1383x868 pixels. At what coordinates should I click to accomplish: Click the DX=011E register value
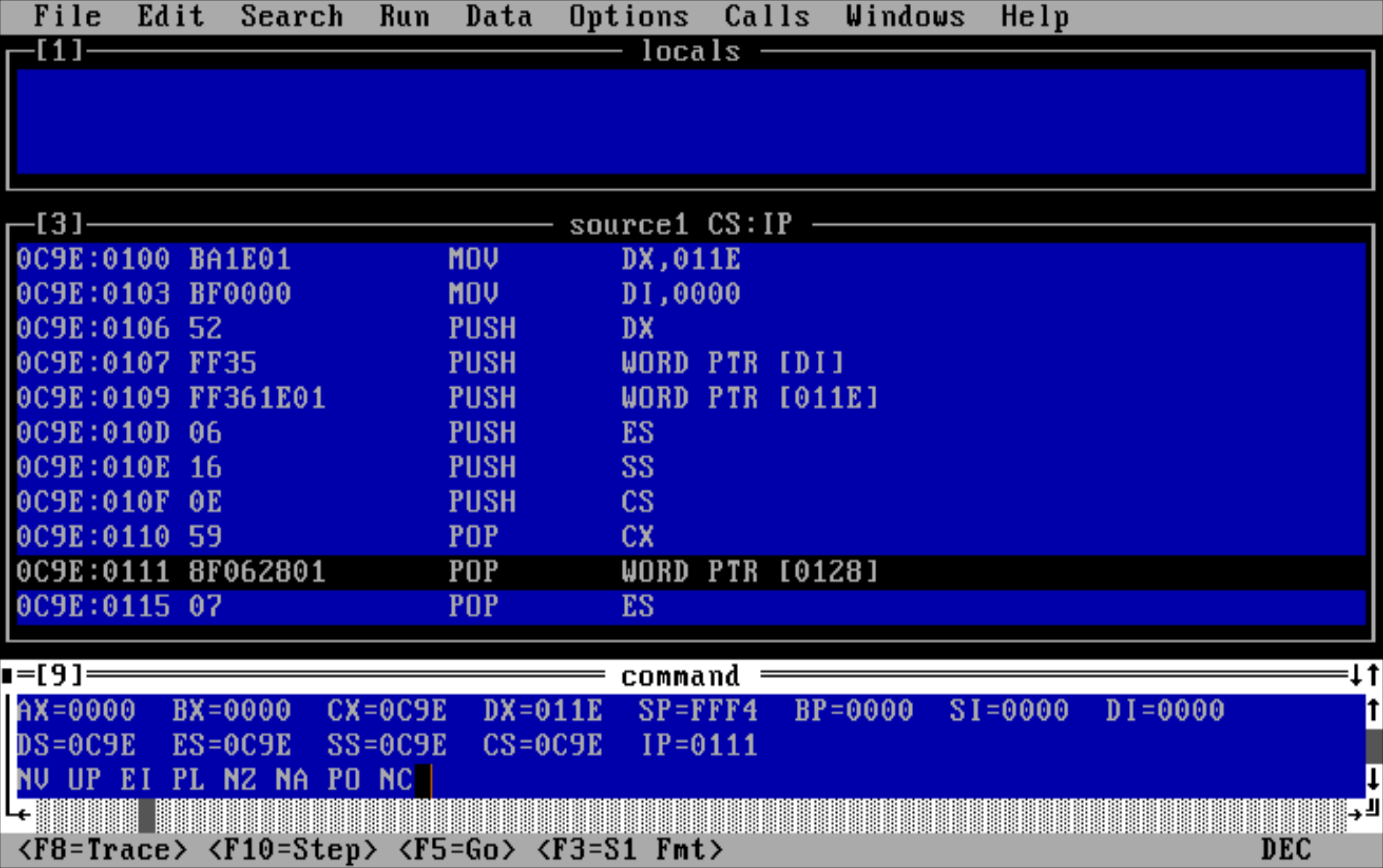click(x=543, y=711)
